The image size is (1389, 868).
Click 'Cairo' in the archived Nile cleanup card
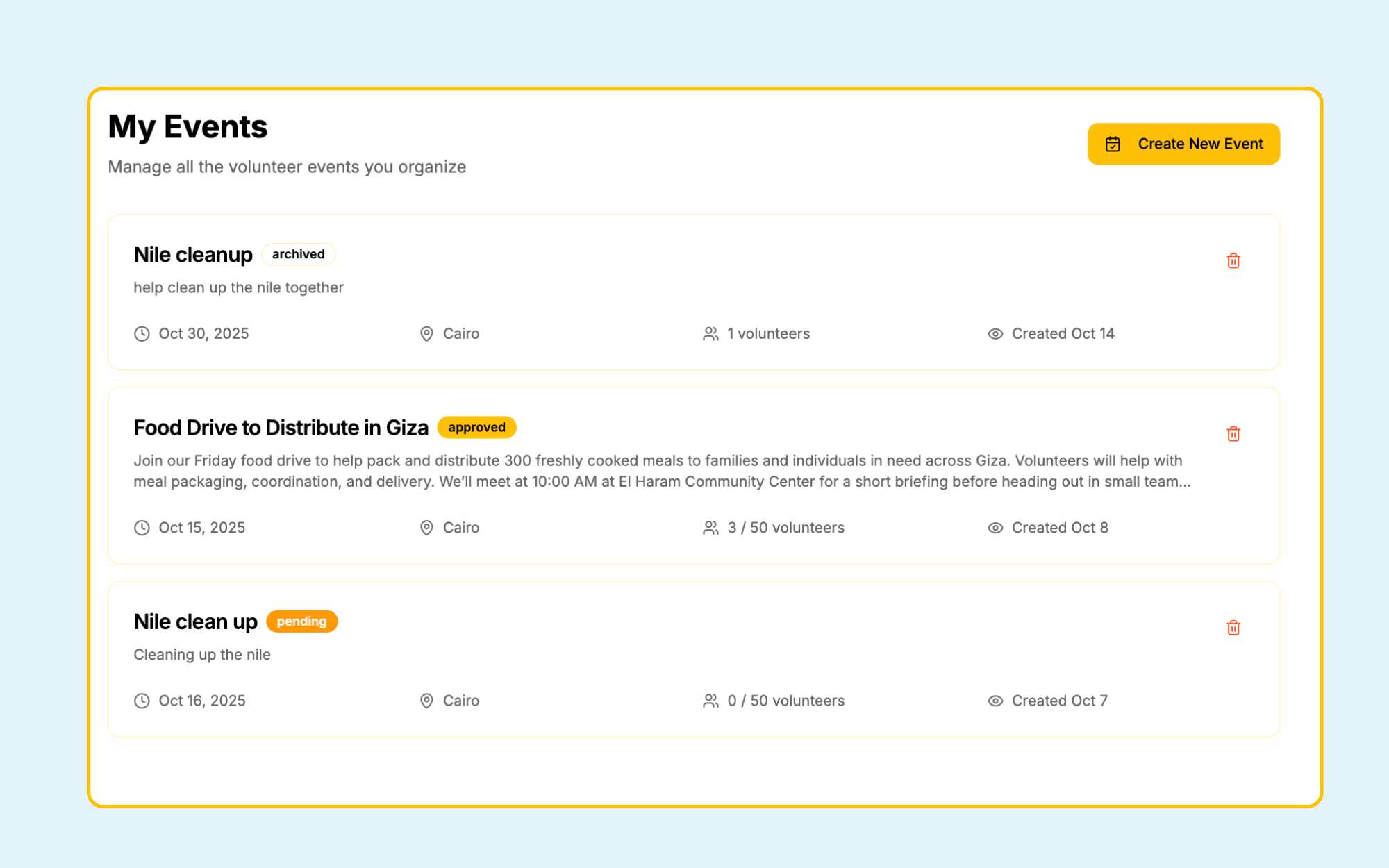[x=461, y=334]
